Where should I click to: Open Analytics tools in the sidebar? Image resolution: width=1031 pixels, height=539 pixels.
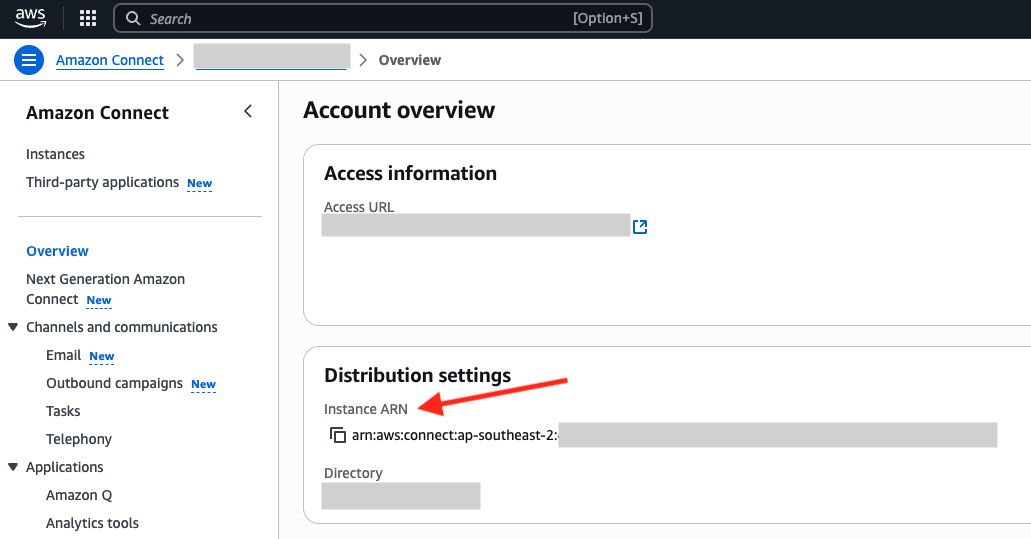point(92,523)
